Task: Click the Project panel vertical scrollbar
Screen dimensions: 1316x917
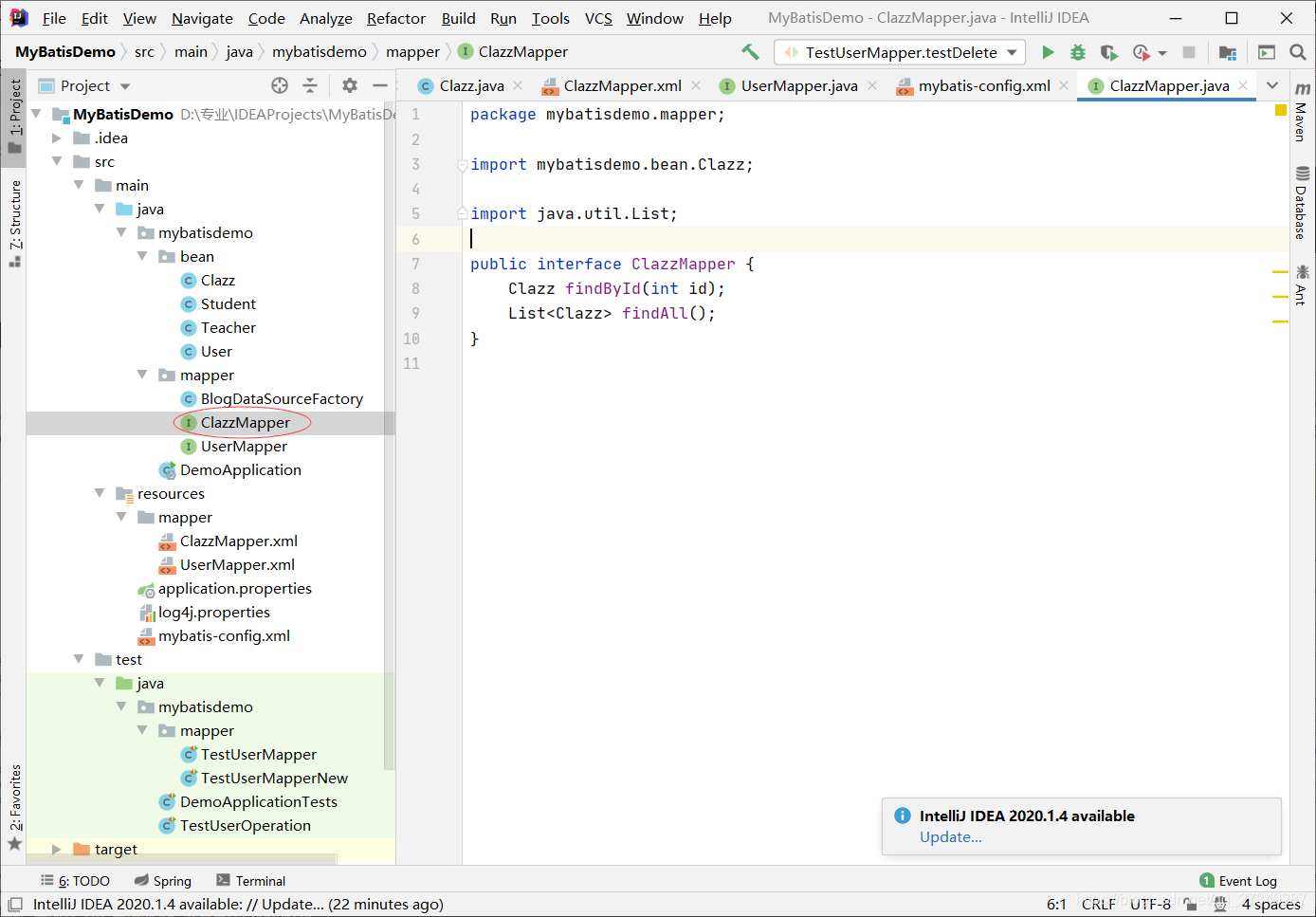Action: point(389,436)
